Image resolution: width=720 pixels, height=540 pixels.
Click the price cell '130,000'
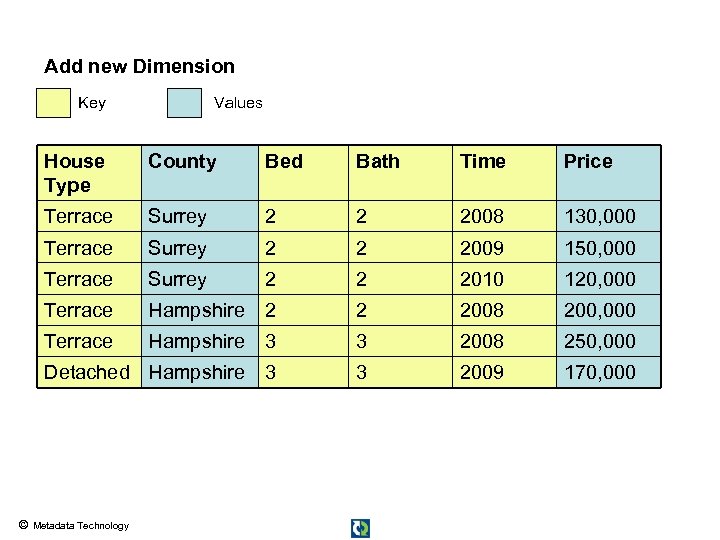[608, 216]
